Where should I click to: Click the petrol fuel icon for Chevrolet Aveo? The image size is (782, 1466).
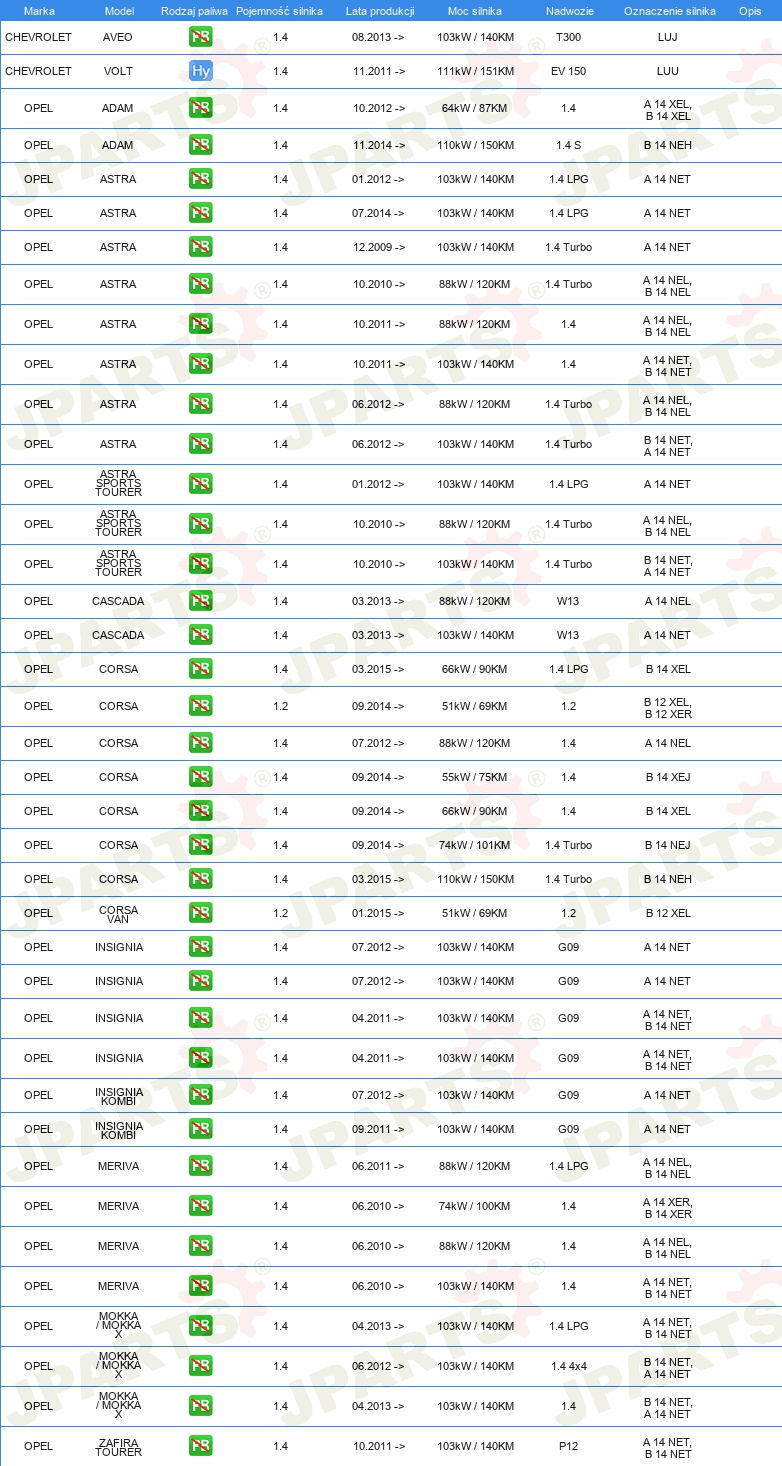pyautogui.click(x=201, y=37)
